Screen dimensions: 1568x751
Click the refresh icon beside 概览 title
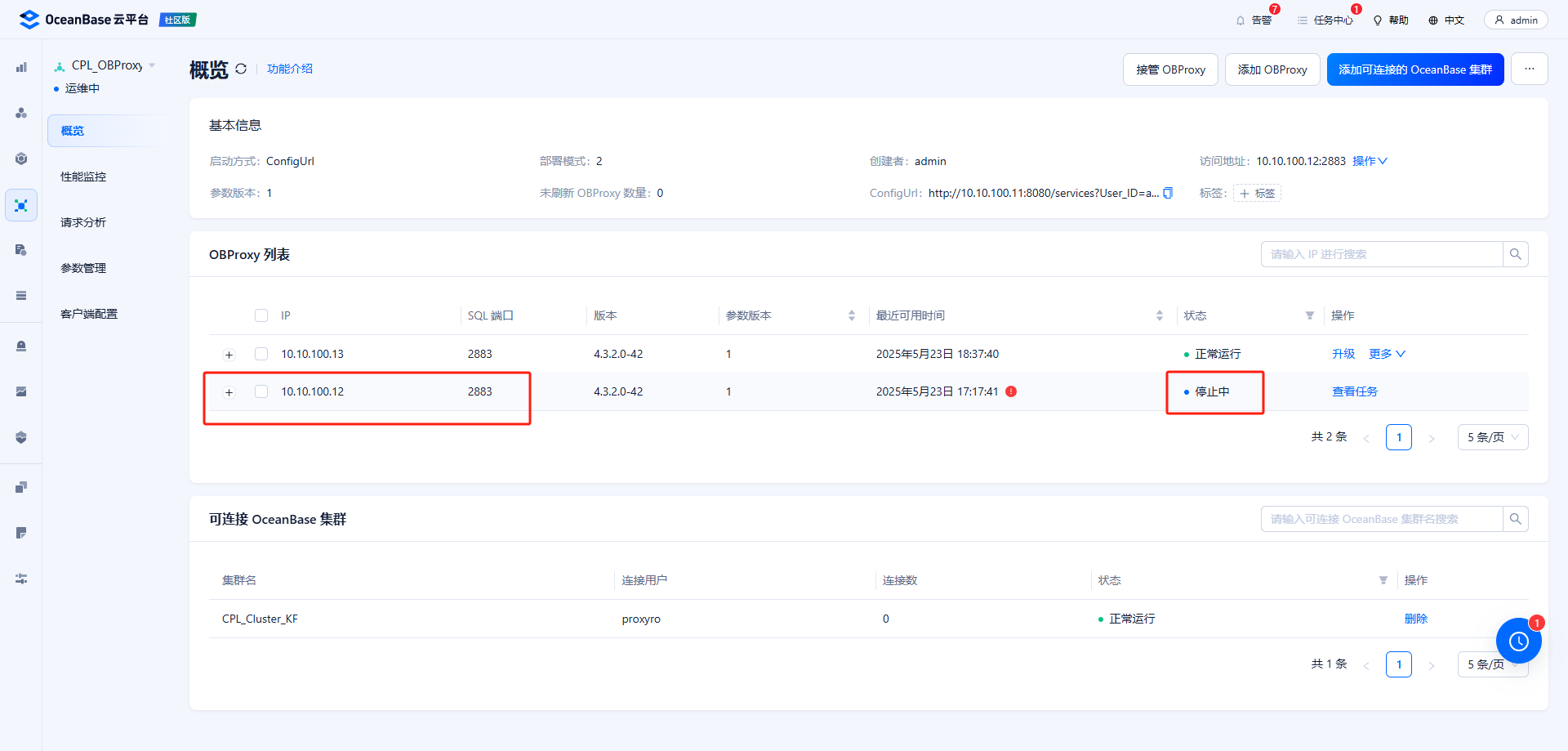(241, 69)
